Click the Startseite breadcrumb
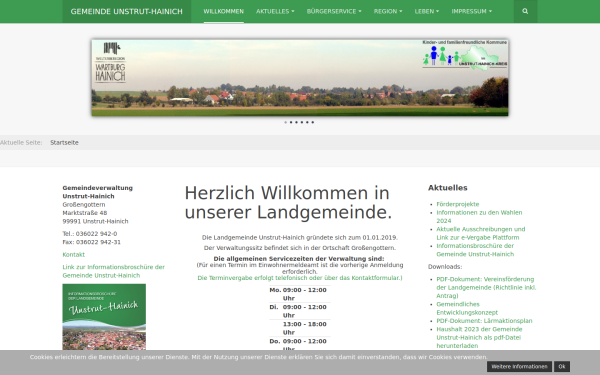 (64, 142)
